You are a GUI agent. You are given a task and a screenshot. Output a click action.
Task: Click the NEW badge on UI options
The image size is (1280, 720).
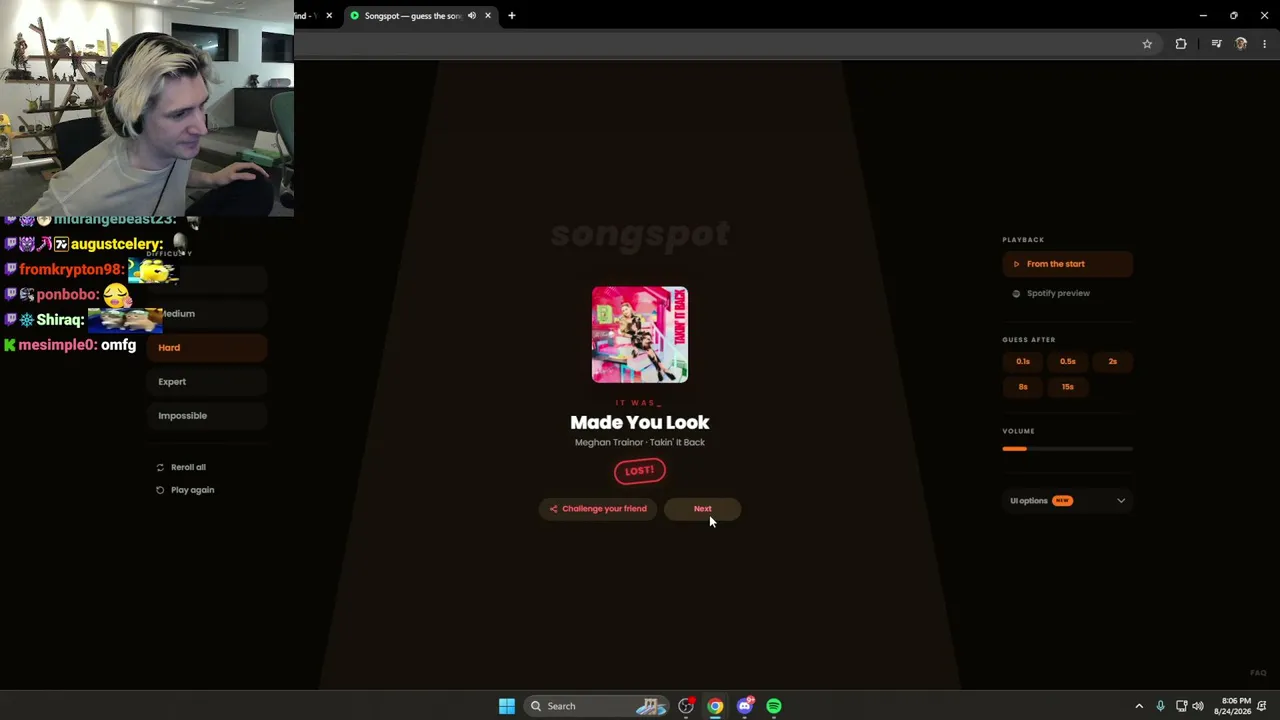[1062, 501]
